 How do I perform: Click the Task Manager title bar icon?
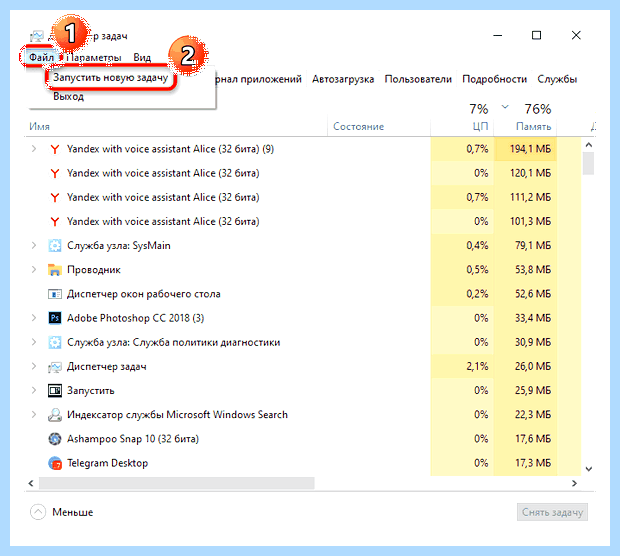point(37,36)
